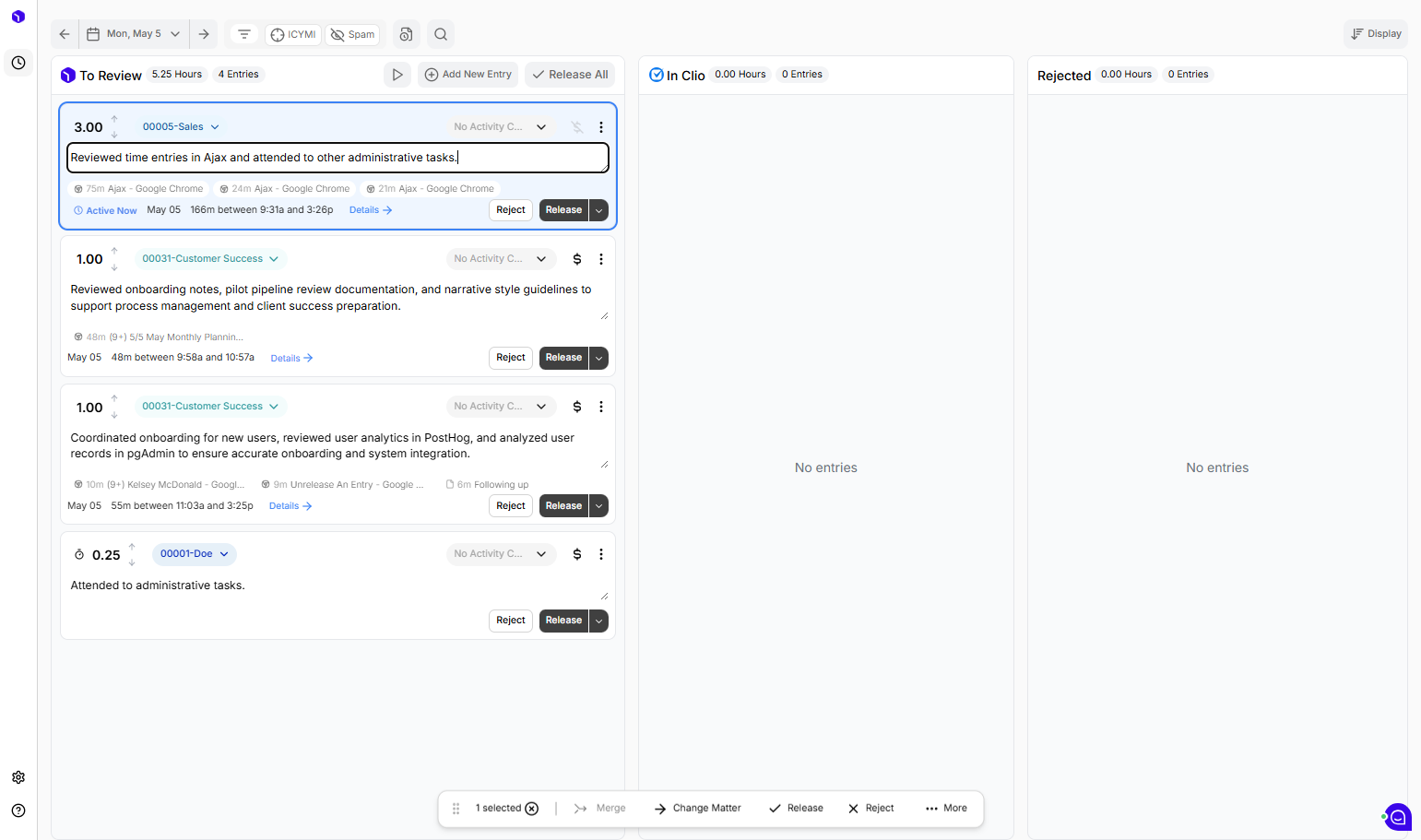Start the timer play button

tap(397, 75)
